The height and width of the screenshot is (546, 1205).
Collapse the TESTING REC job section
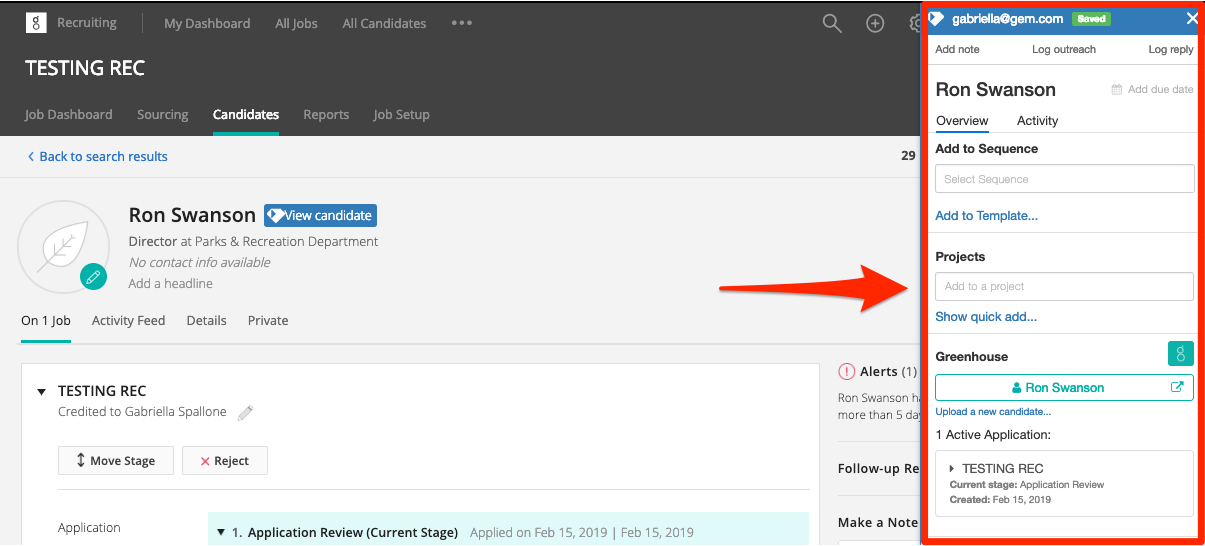[41, 392]
